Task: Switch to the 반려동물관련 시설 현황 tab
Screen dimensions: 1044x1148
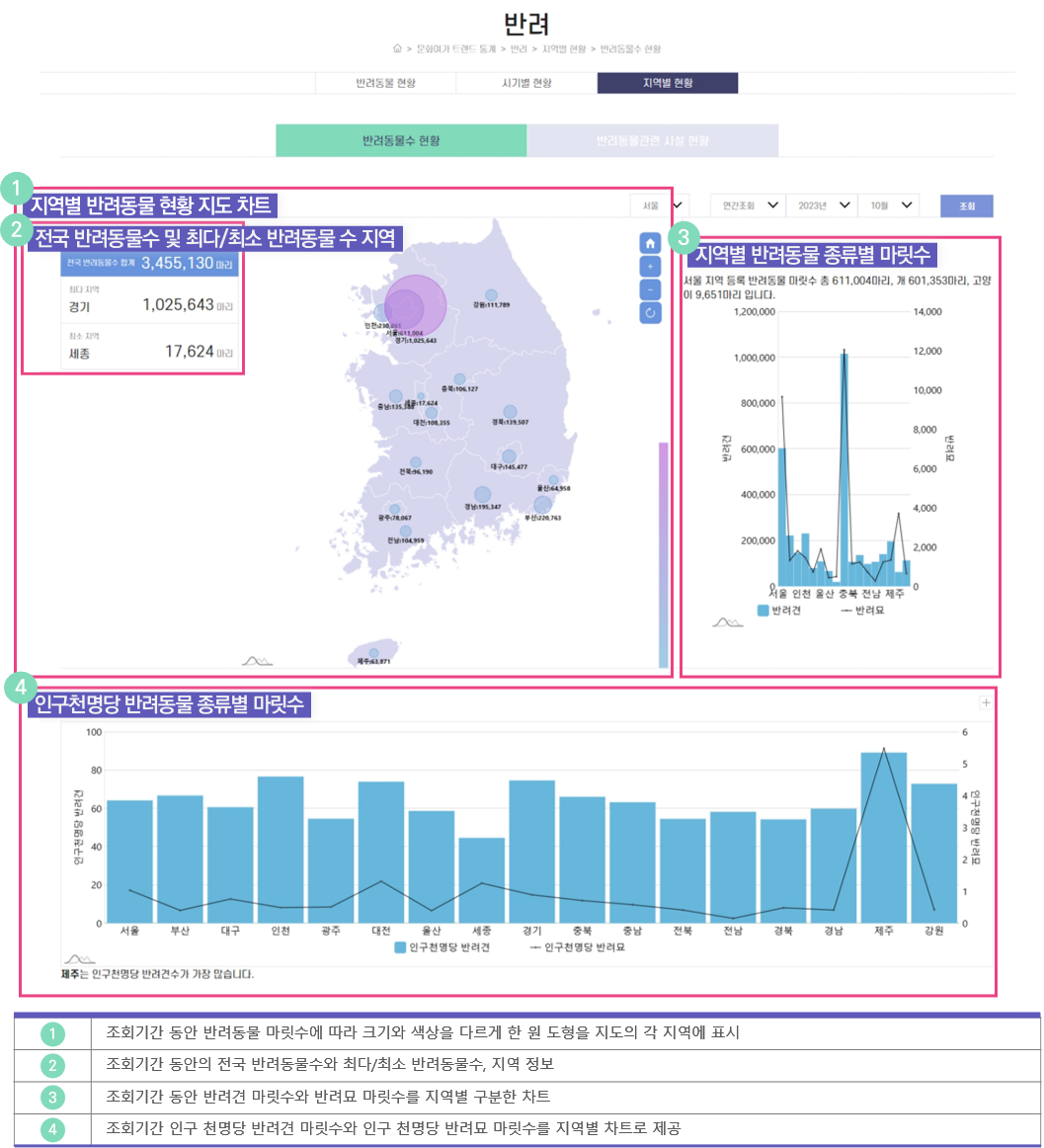Action: click(x=652, y=140)
